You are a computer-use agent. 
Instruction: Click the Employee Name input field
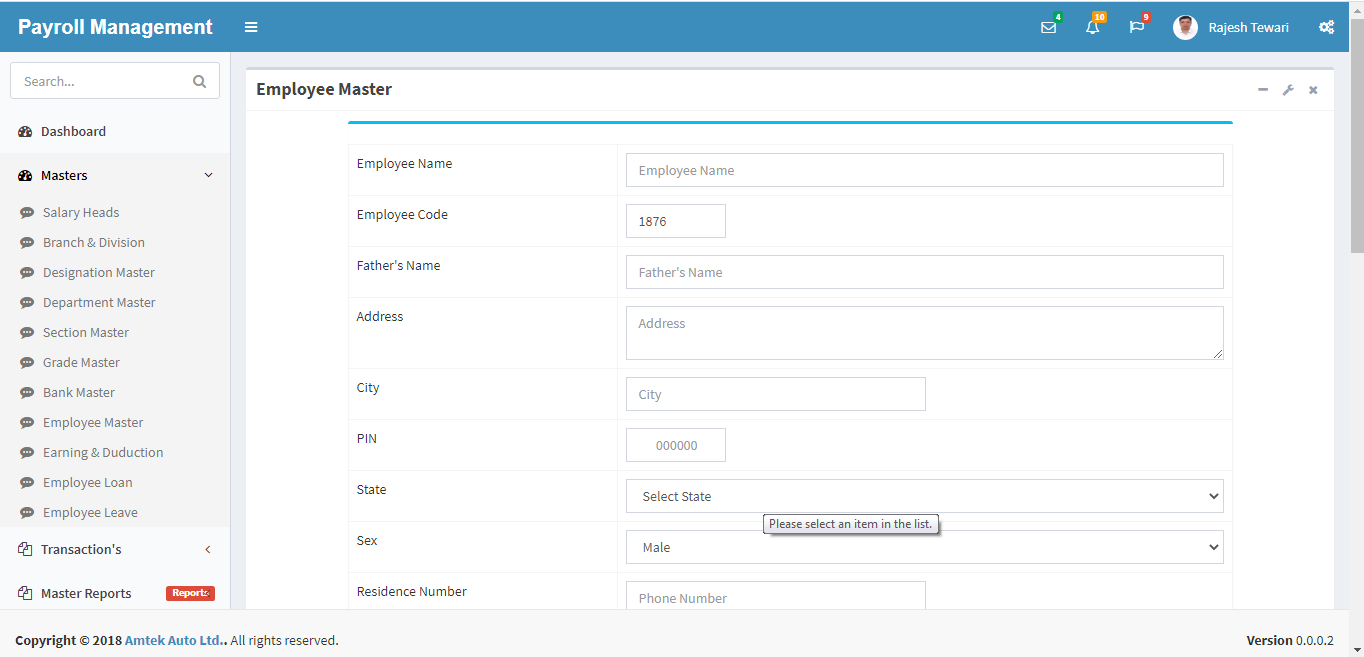coord(924,170)
